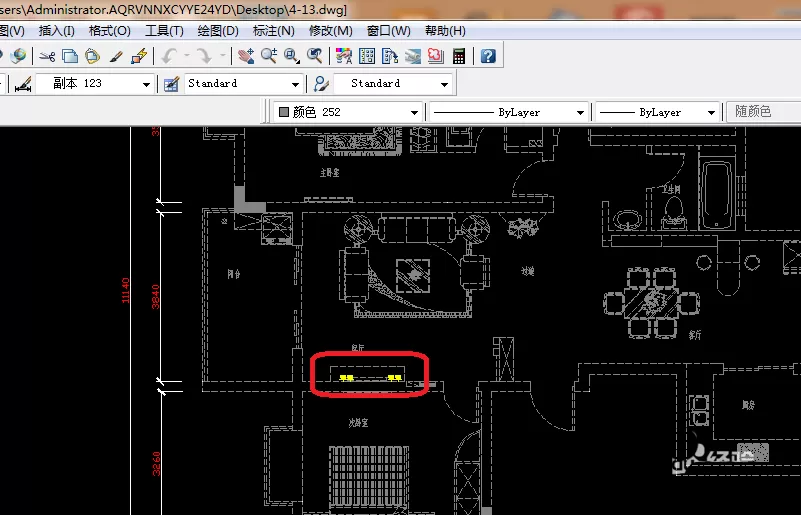Select the Match Properties brush tool
801x515 pixels.
[x=116, y=56]
